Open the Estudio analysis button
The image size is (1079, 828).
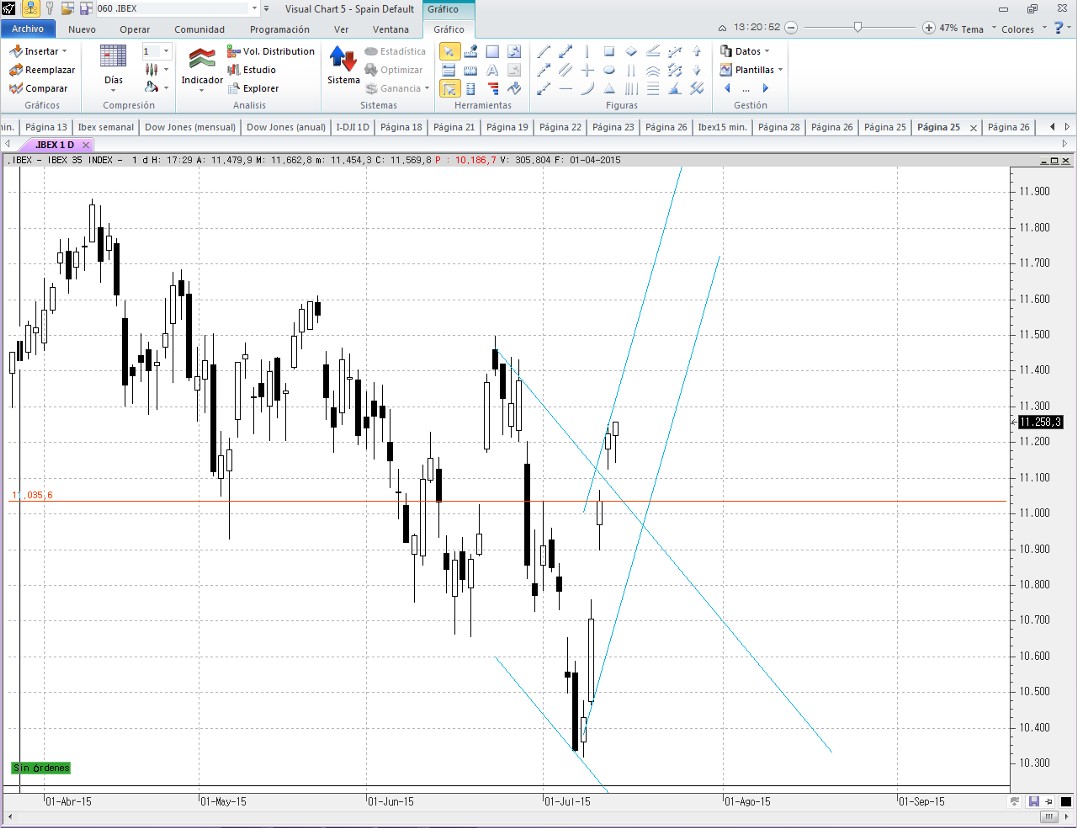tap(252, 70)
